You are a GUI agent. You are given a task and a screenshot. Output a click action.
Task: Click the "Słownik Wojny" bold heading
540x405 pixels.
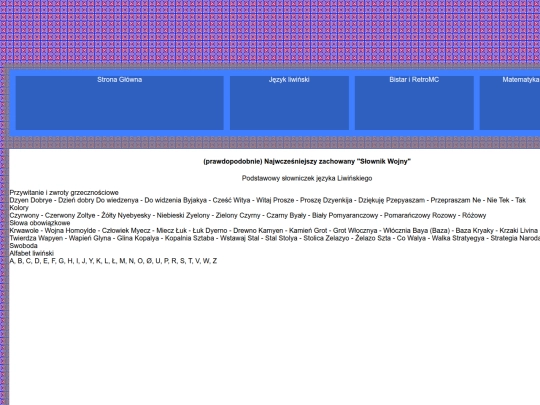point(307,161)
